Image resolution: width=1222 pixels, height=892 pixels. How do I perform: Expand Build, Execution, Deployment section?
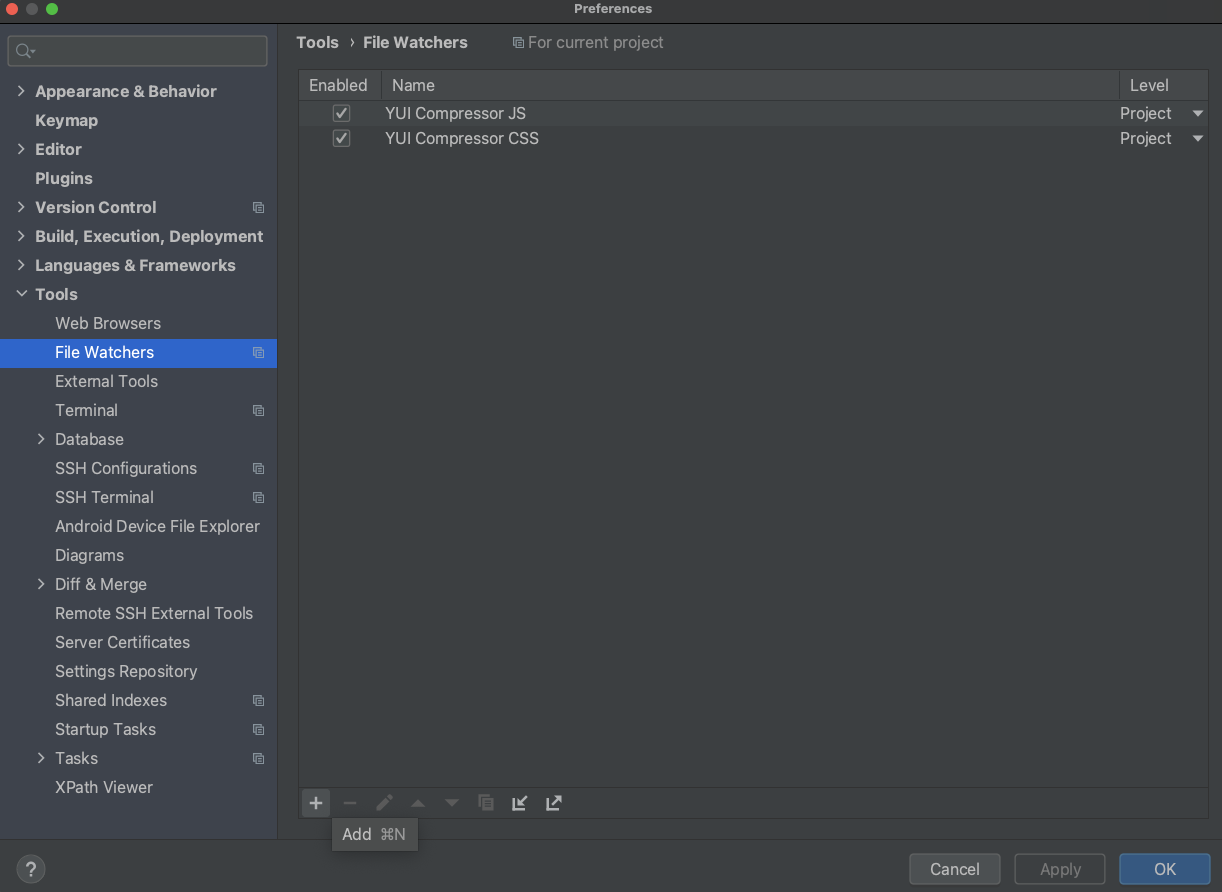(x=21, y=236)
